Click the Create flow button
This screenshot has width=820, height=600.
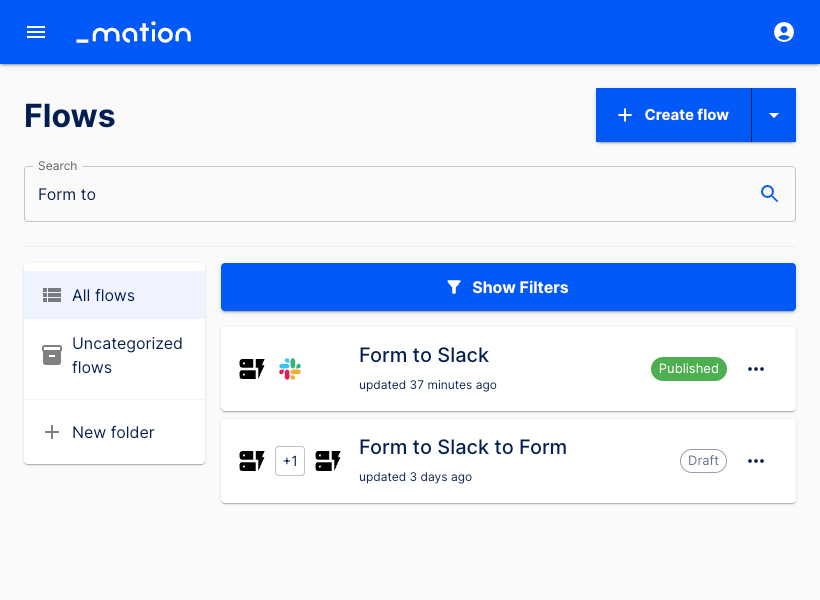[673, 115]
